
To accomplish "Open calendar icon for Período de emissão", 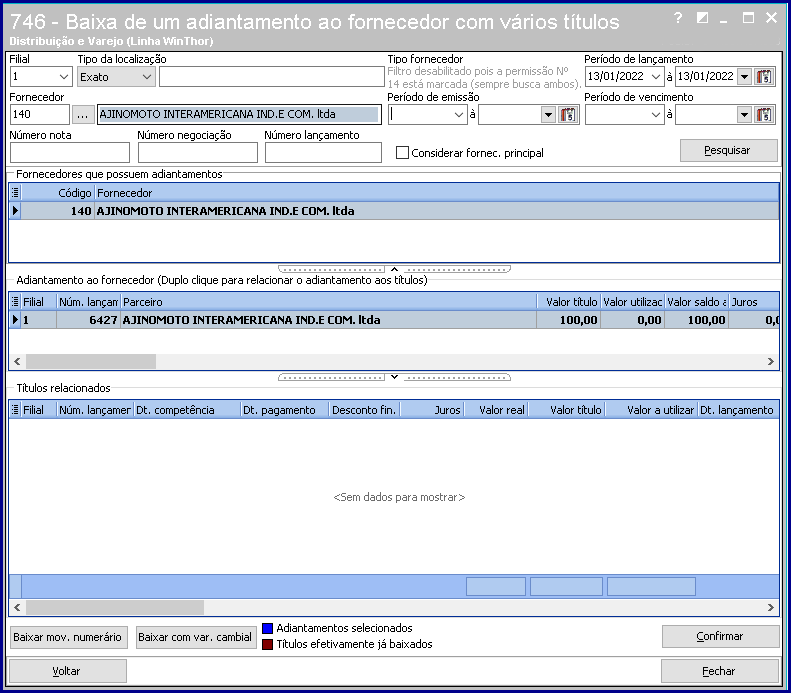I will 568,115.
